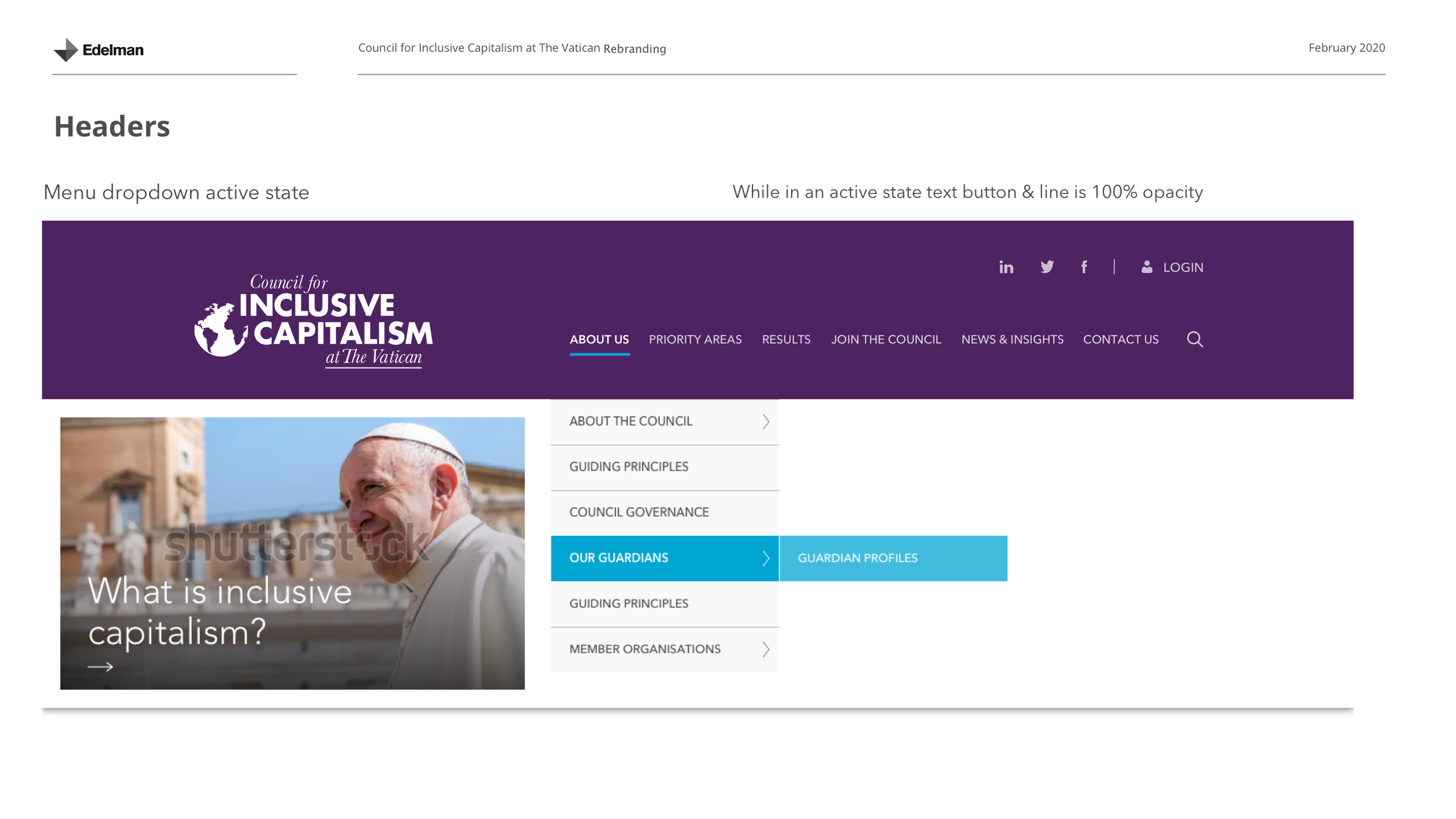Click the 'Headers' page title

(112, 126)
